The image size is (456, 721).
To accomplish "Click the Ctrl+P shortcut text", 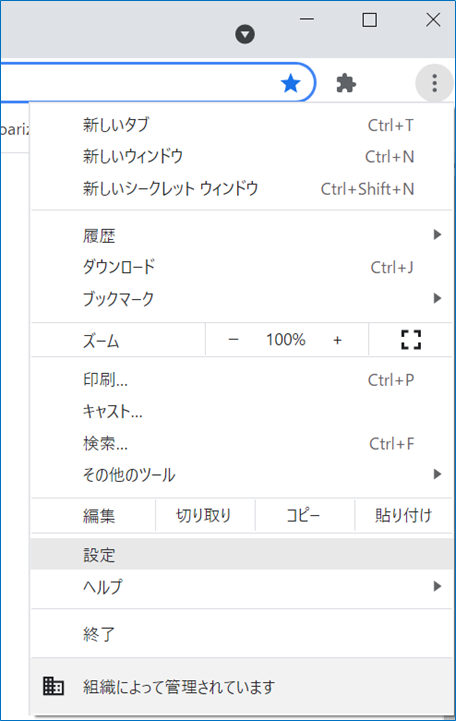I will [x=391, y=380].
